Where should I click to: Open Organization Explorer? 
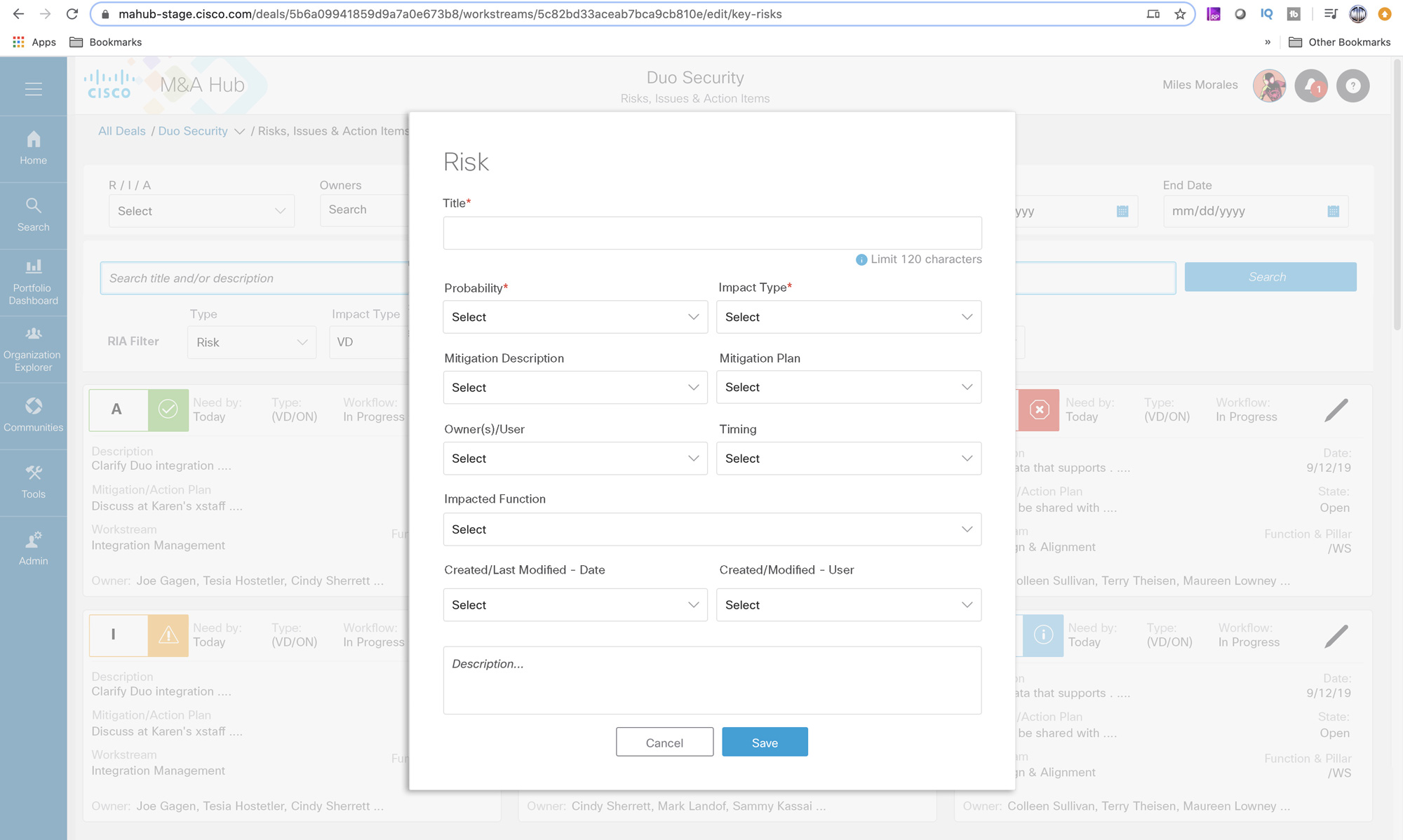[33, 349]
